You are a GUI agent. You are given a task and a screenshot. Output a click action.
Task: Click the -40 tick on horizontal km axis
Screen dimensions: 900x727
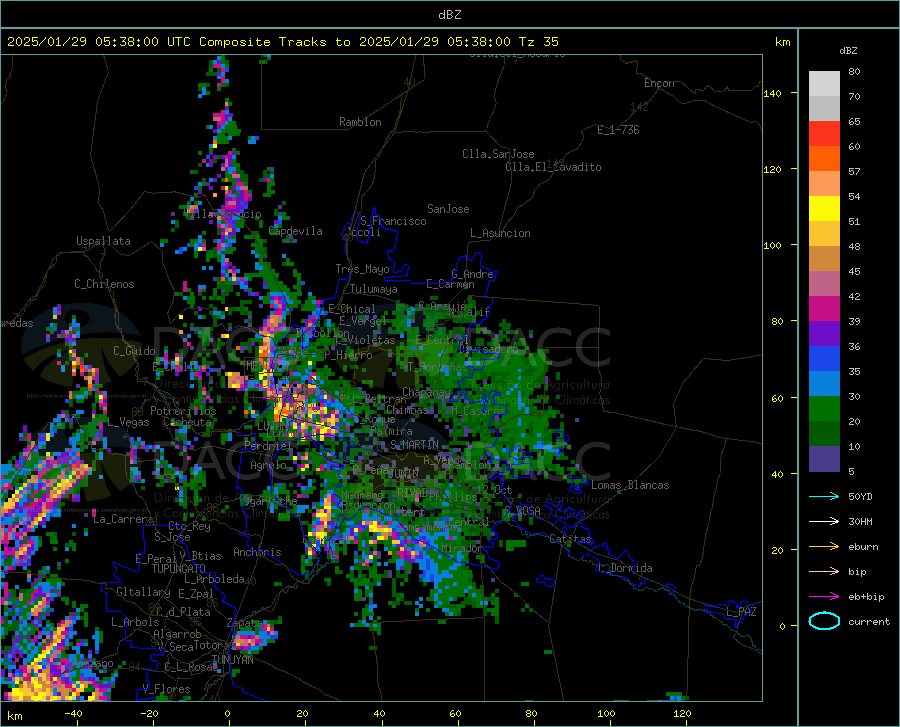(x=73, y=713)
